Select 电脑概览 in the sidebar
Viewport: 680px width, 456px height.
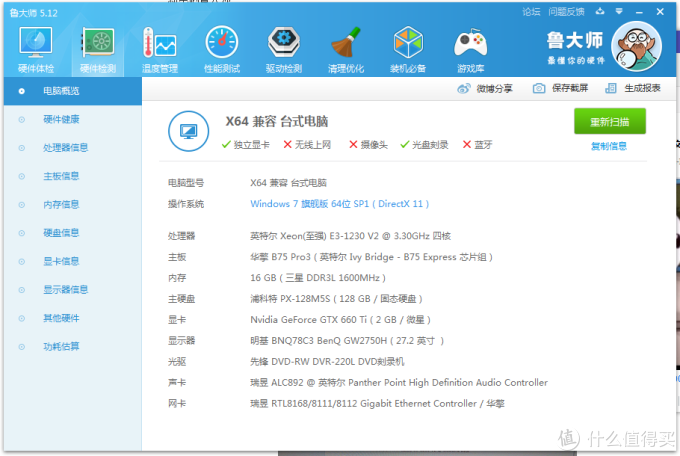coord(73,91)
